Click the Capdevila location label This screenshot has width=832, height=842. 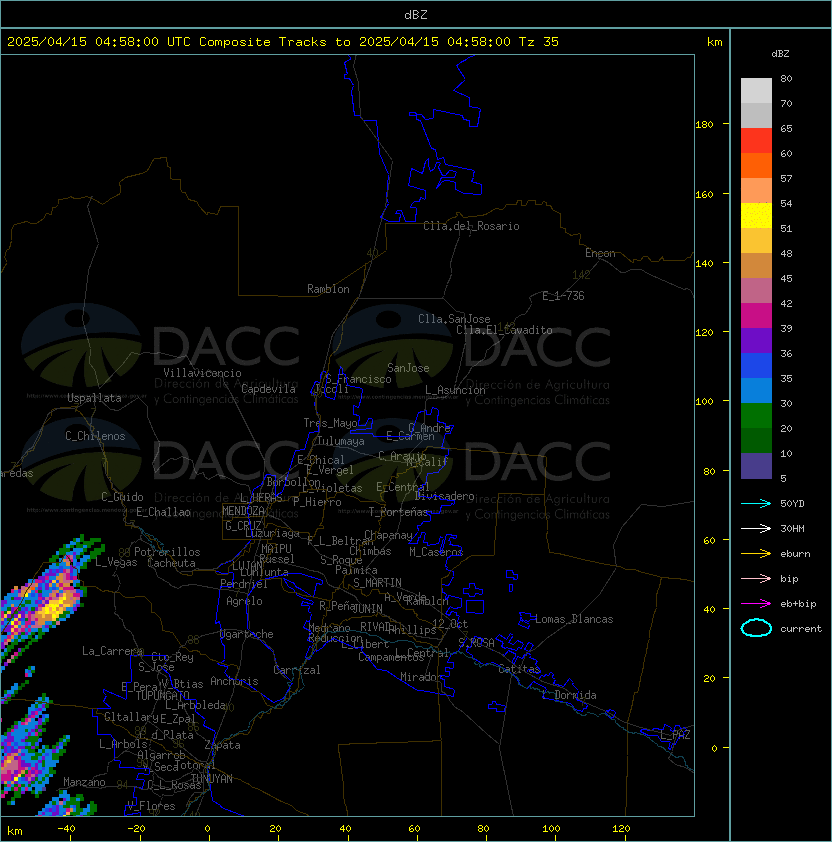click(x=268, y=389)
